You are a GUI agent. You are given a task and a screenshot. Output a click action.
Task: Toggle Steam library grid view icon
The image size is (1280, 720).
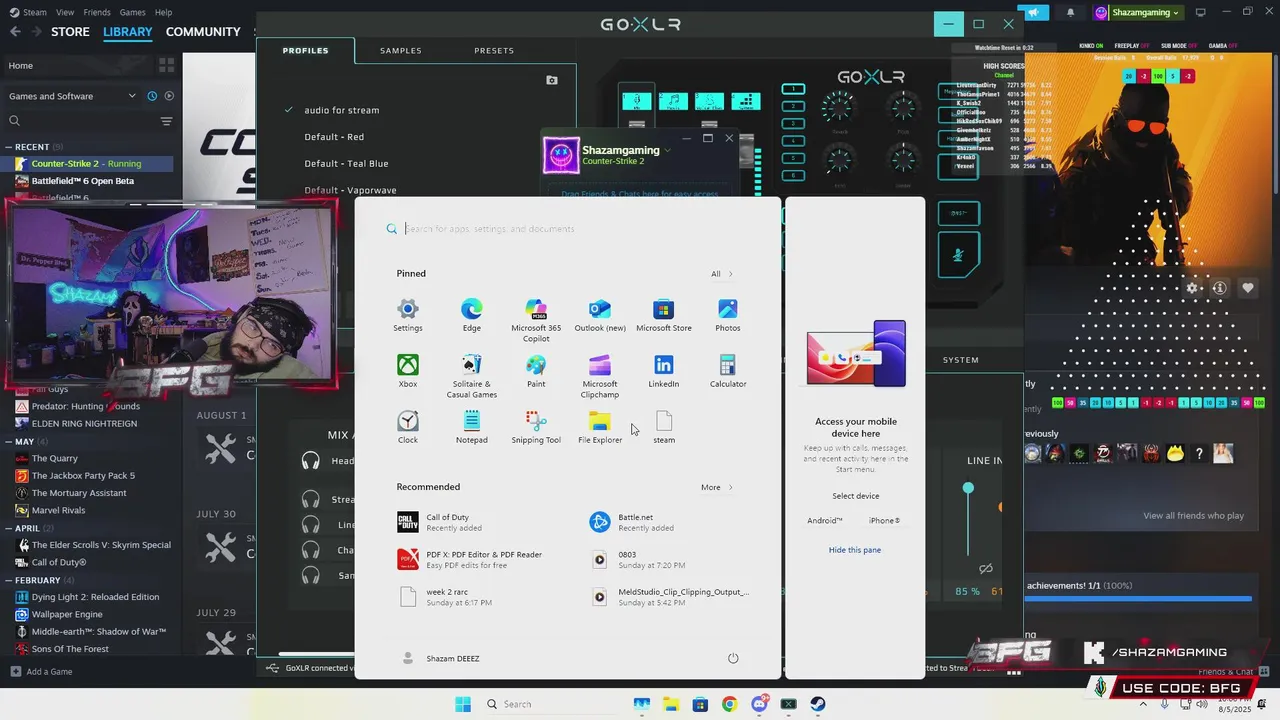pos(166,65)
